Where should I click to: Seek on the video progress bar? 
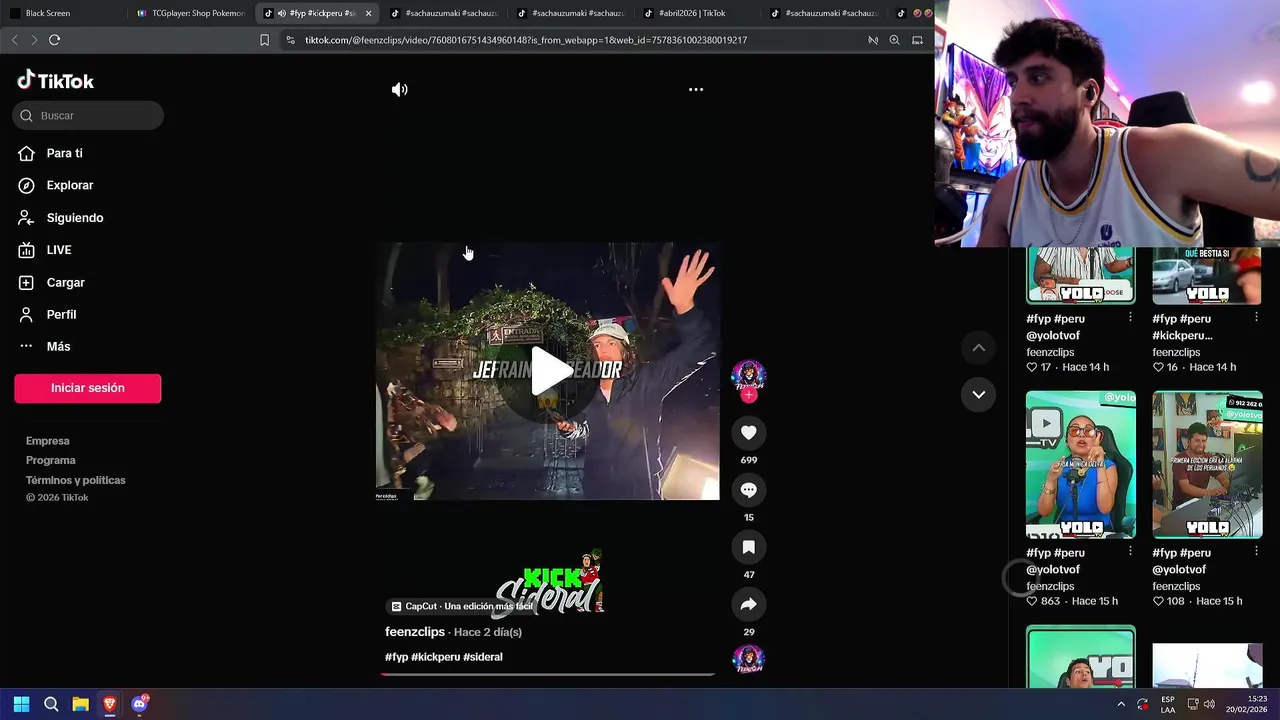pyautogui.click(x=547, y=674)
